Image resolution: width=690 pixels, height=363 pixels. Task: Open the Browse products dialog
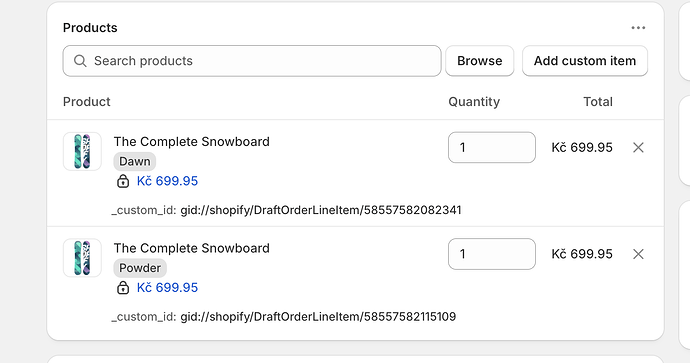click(x=480, y=61)
